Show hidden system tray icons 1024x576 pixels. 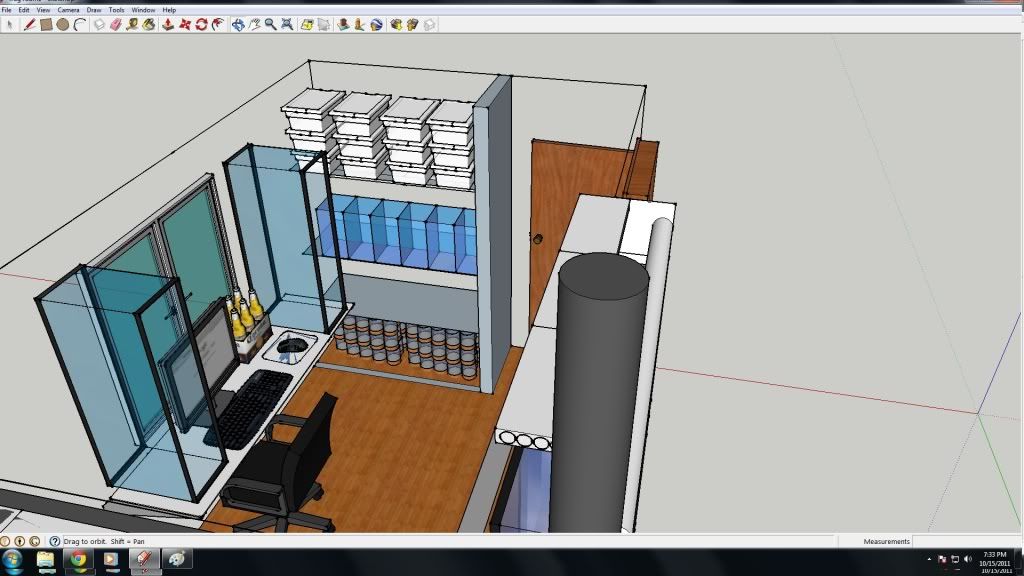[x=929, y=560]
